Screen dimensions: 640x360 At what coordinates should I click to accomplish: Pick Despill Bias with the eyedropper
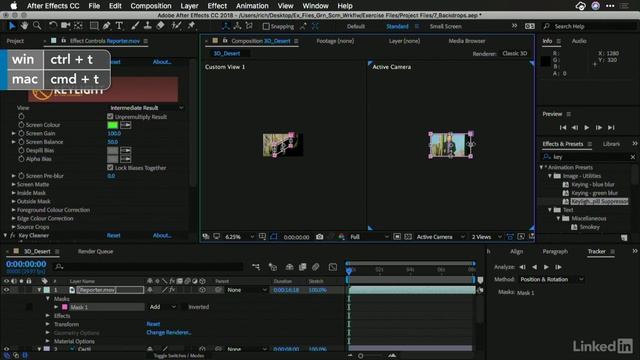coord(126,151)
